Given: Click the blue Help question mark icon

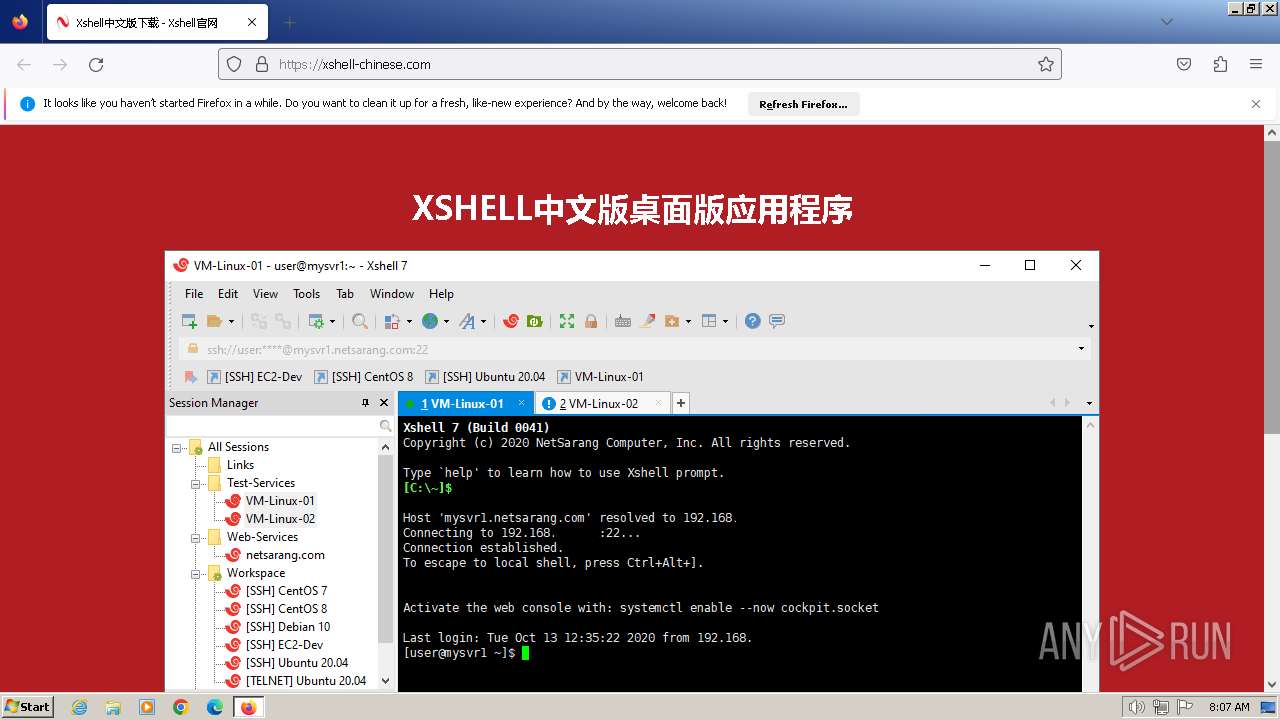Looking at the screenshot, I should pyautogui.click(x=753, y=321).
